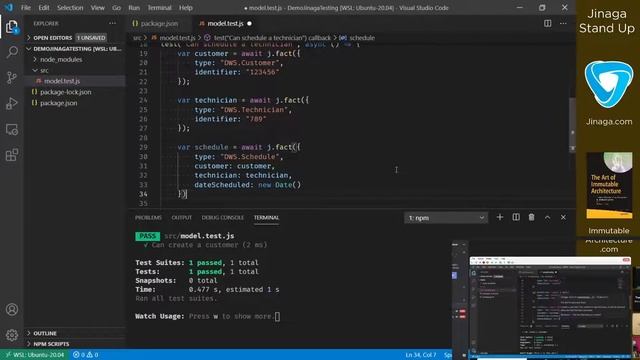The height and width of the screenshot is (360, 640).
Task: Click the VS Code logo icon
Action: 8,7
